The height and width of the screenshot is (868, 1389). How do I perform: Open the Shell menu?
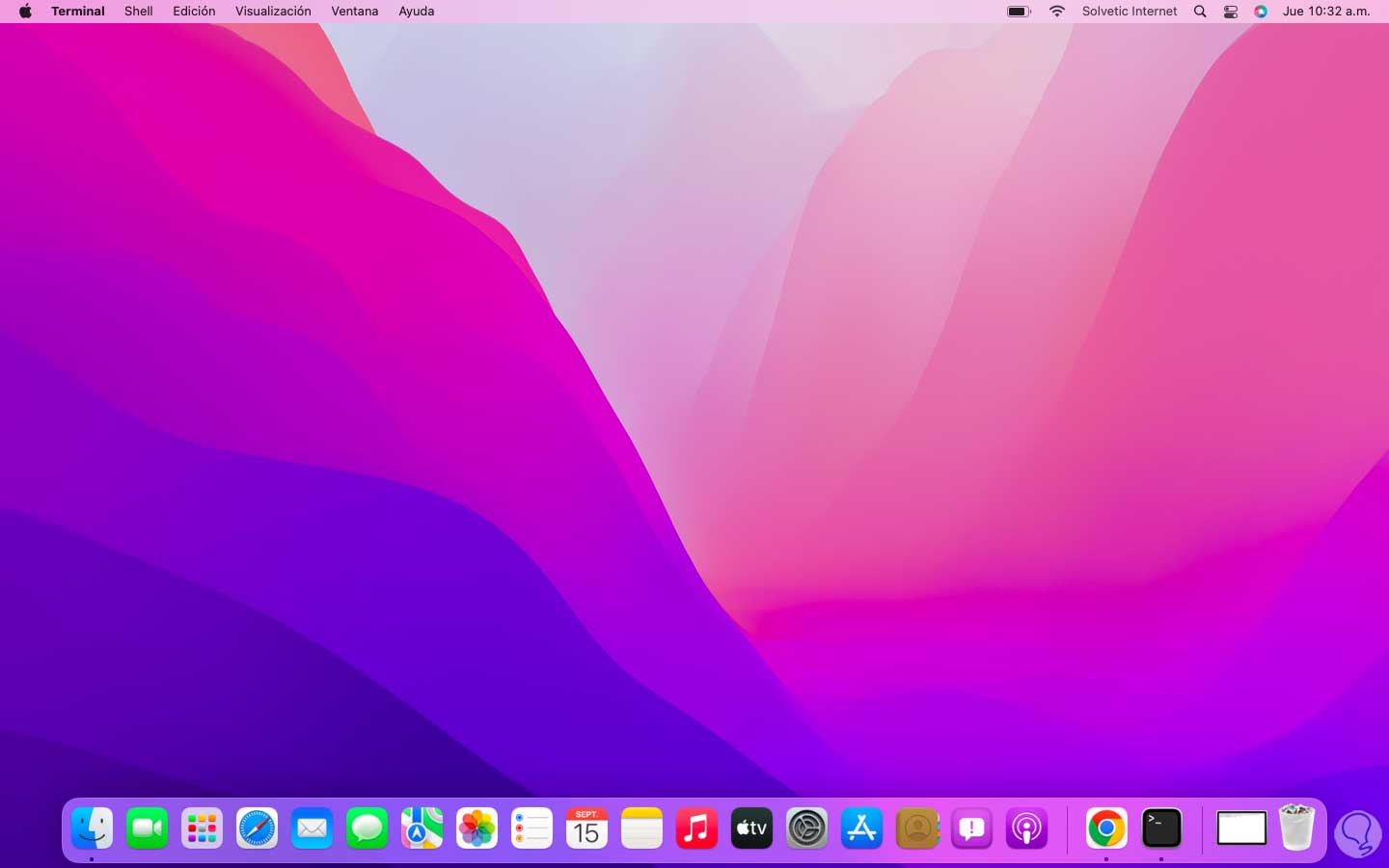pos(139,12)
